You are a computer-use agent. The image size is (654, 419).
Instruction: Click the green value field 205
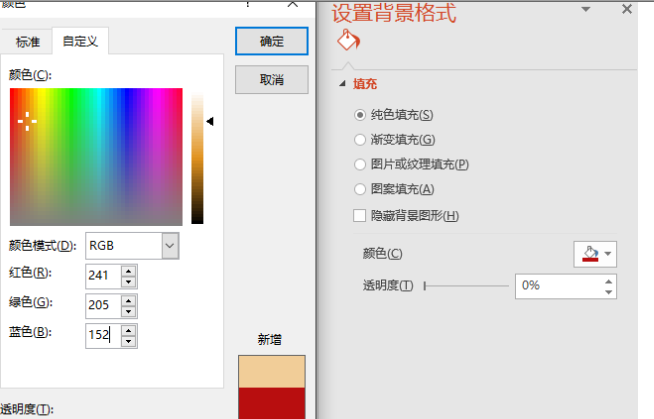[x=104, y=305]
